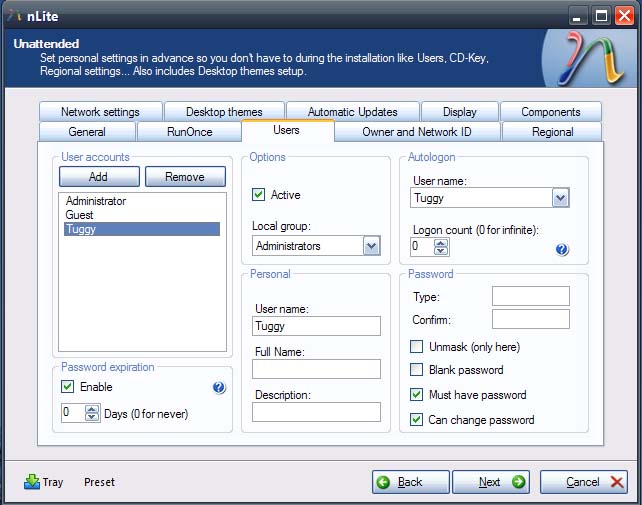Check the Blank password option
Viewport: 642px width, 505px height.
click(416, 369)
